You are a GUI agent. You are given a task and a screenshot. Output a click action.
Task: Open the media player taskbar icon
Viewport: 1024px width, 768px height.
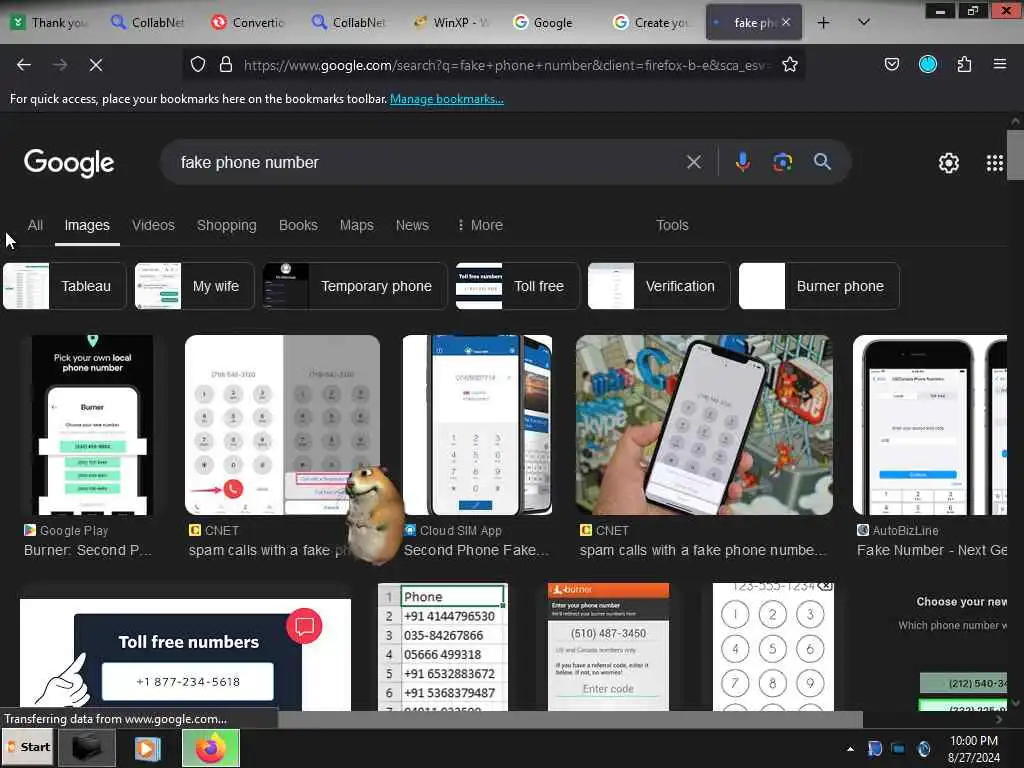[148, 748]
